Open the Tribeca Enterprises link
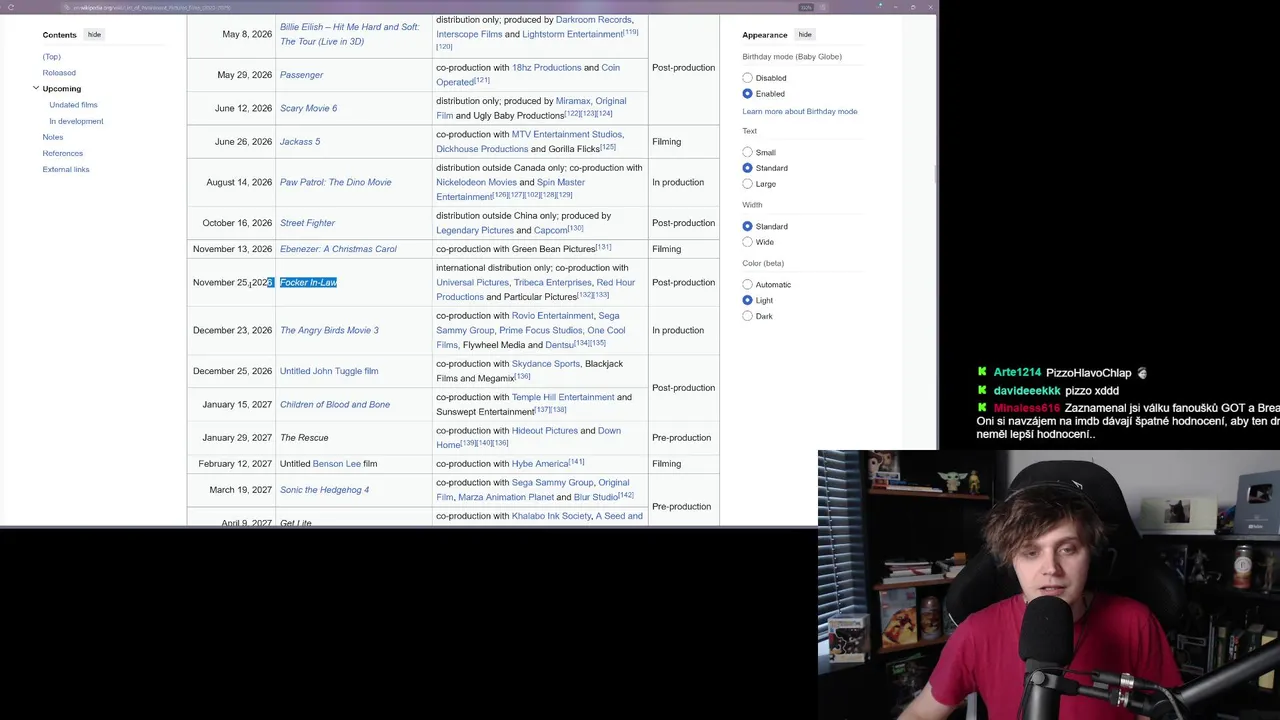Screen dimensions: 1280x720 pos(552,283)
